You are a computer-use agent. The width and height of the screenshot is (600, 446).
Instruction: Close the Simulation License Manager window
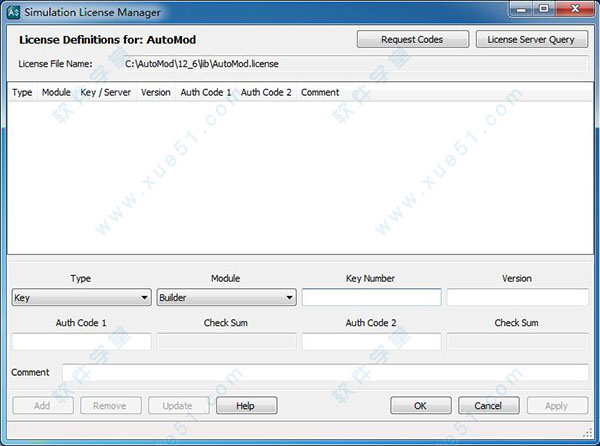click(x=575, y=9)
